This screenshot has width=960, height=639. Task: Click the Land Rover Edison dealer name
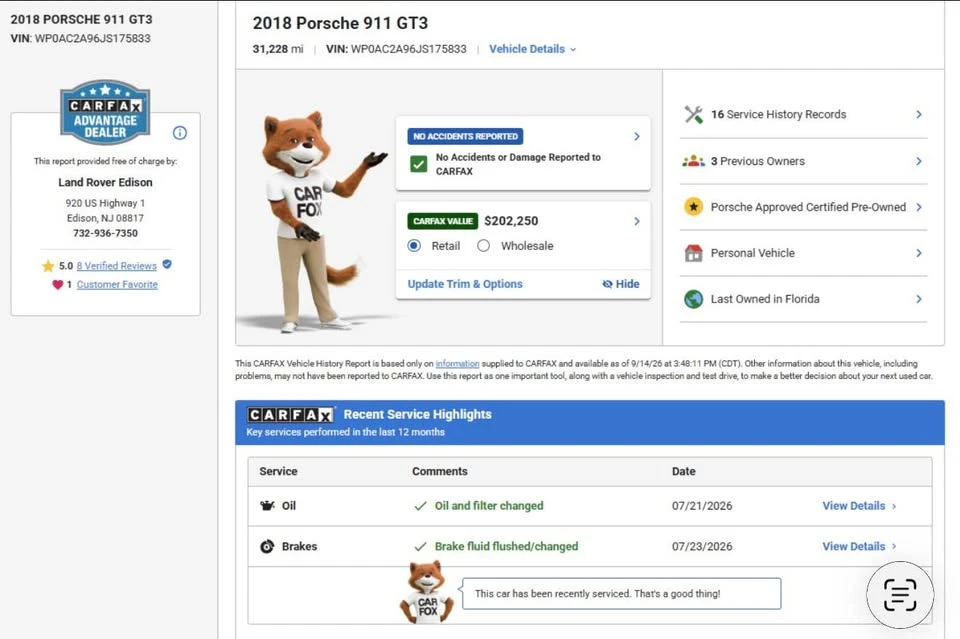pyautogui.click(x=105, y=182)
